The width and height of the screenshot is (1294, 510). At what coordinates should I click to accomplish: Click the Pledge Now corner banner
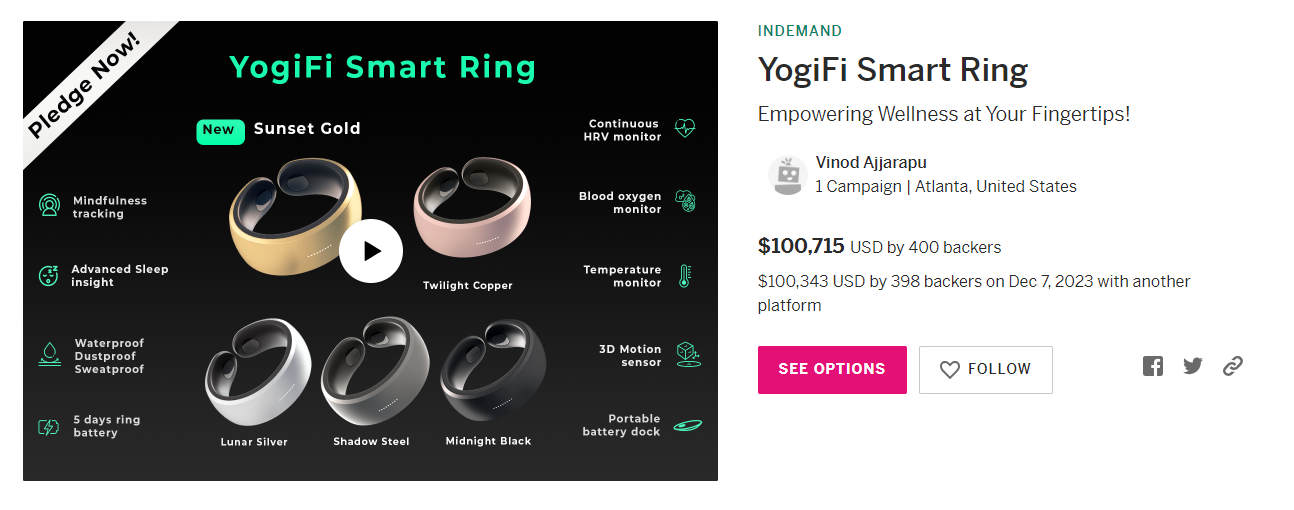coord(85,84)
